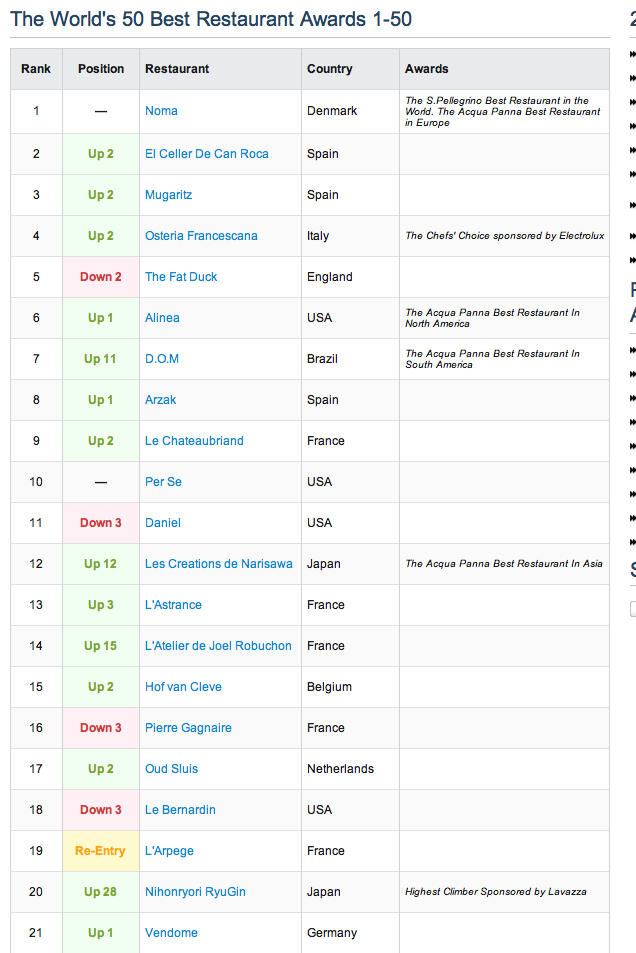The width and height of the screenshot is (636, 953).
Task: Click the 'Up 3' position cell
Action: pyautogui.click(x=101, y=605)
